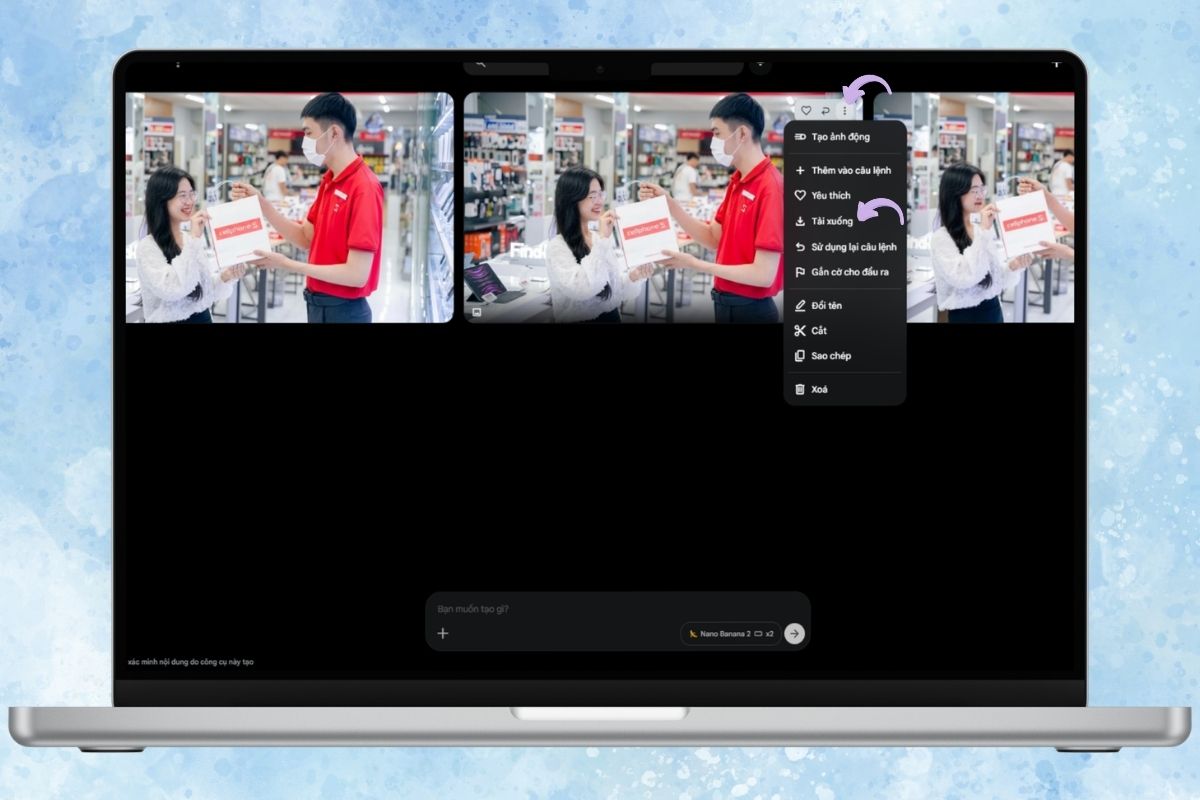1200x800 pixels.
Task: Click 'Tải xuống' to download the image
Action: pos(831,221)
